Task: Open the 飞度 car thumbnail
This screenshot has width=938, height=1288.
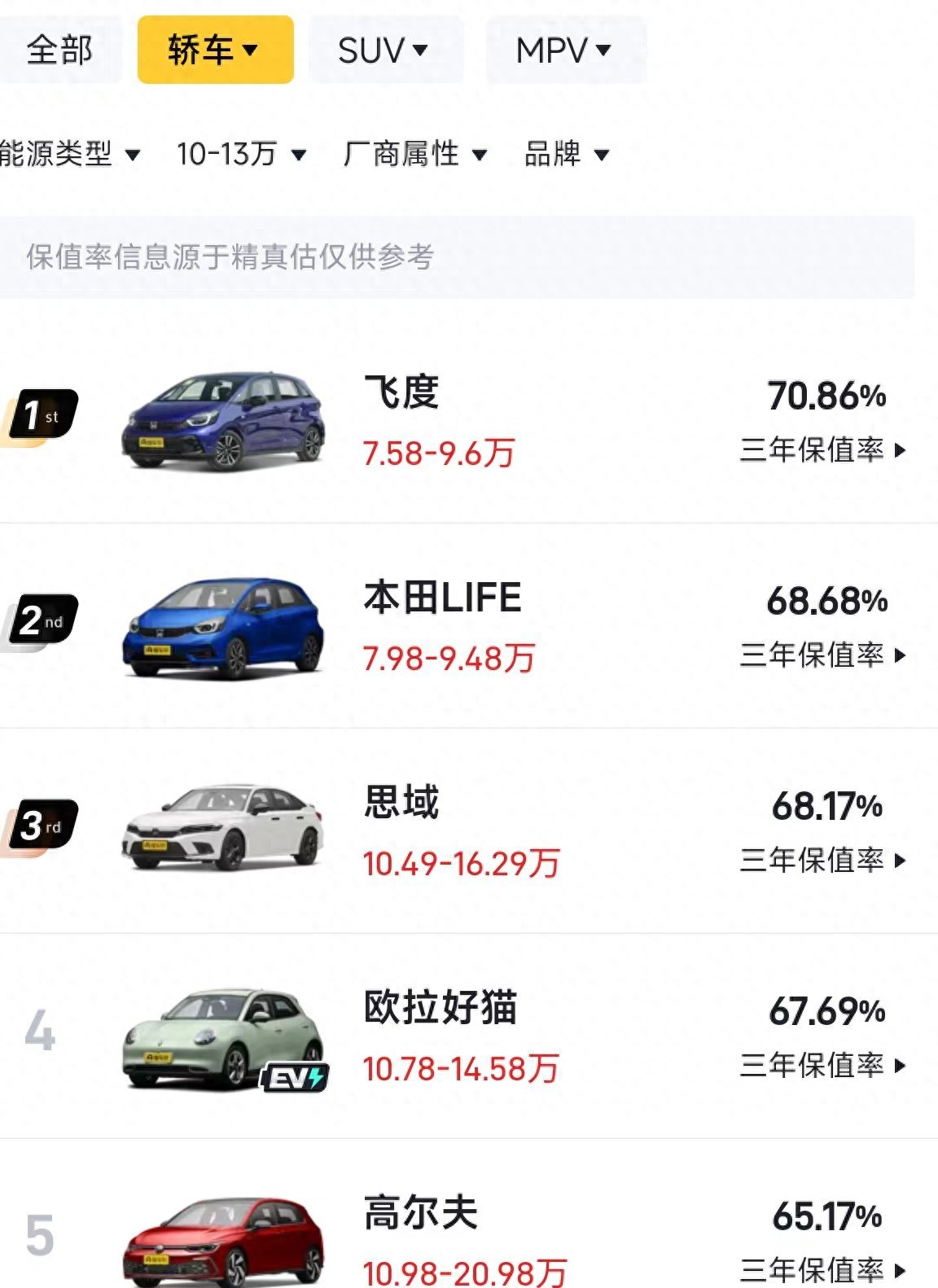Action: coord(223,421)
